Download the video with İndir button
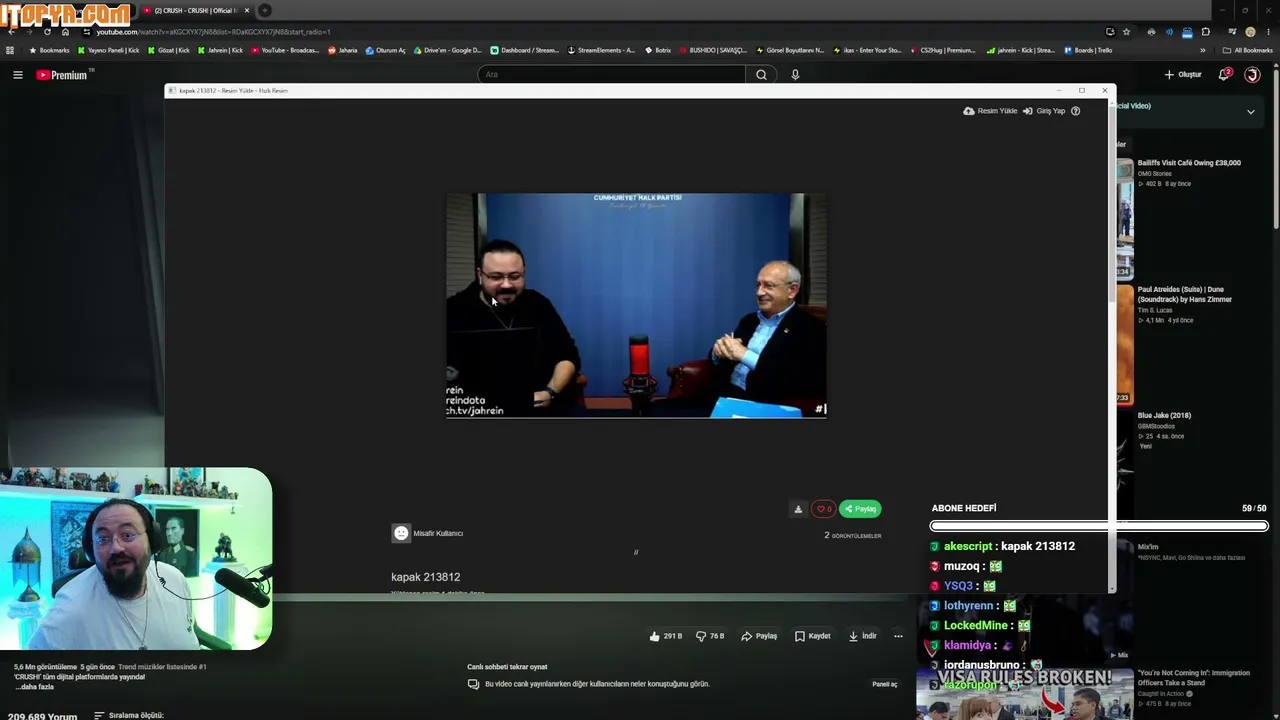This screenshot has width=1280, height=720. click(862, 636)
